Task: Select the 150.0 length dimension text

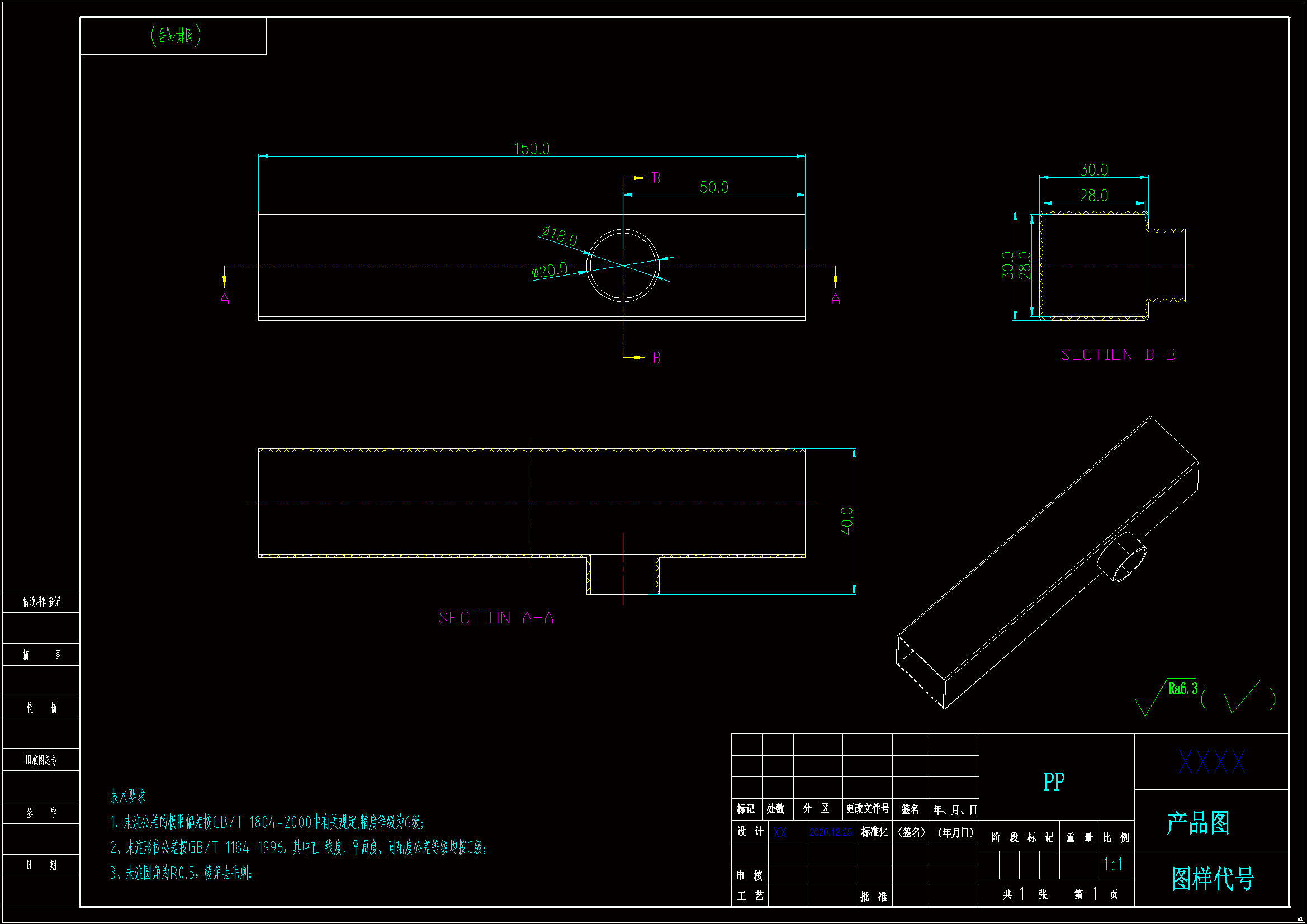Action: pos(532,149)
